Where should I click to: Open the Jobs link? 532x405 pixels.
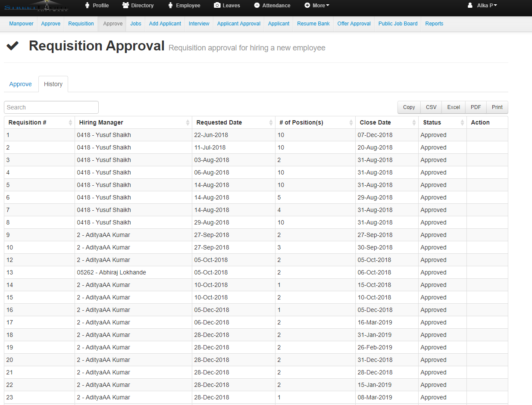pos(136,24)
